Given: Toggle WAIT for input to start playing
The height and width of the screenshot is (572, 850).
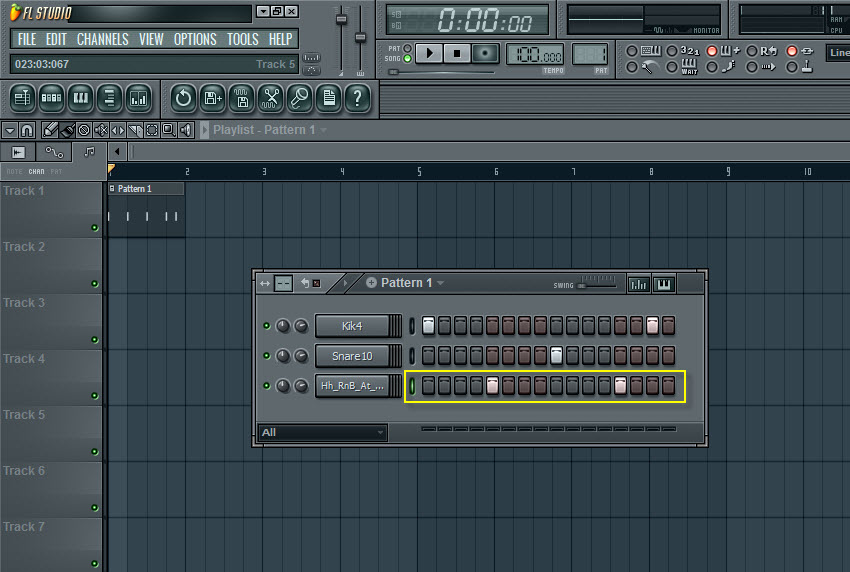Looking at the screenshot, I should click(672, 67).
